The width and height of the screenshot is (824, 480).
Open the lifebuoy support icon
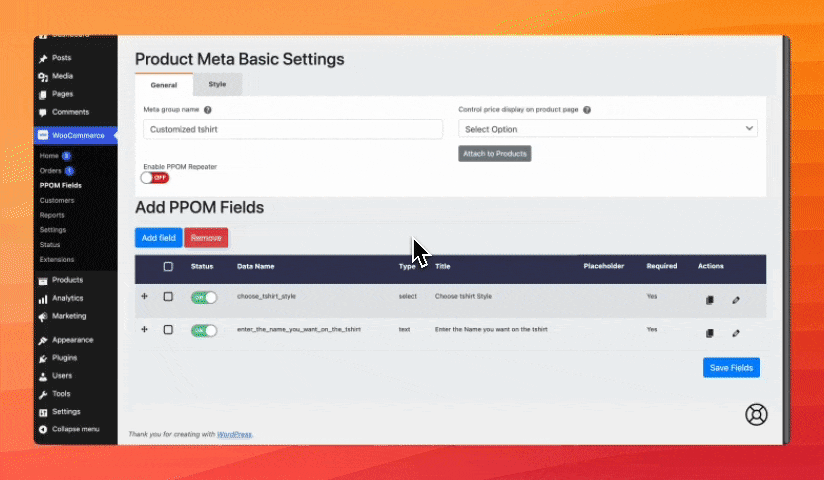pos(756,415)
